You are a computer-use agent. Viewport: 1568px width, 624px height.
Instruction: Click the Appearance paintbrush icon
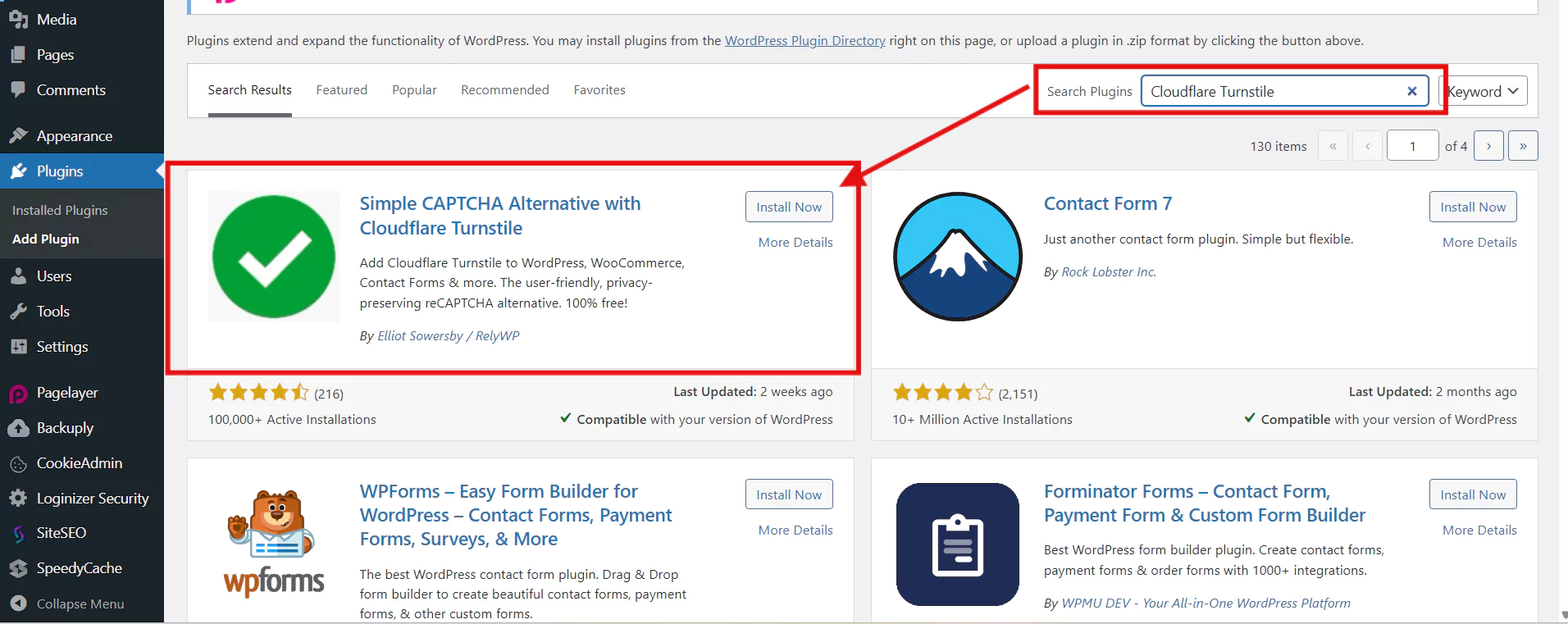click(18, 136)
